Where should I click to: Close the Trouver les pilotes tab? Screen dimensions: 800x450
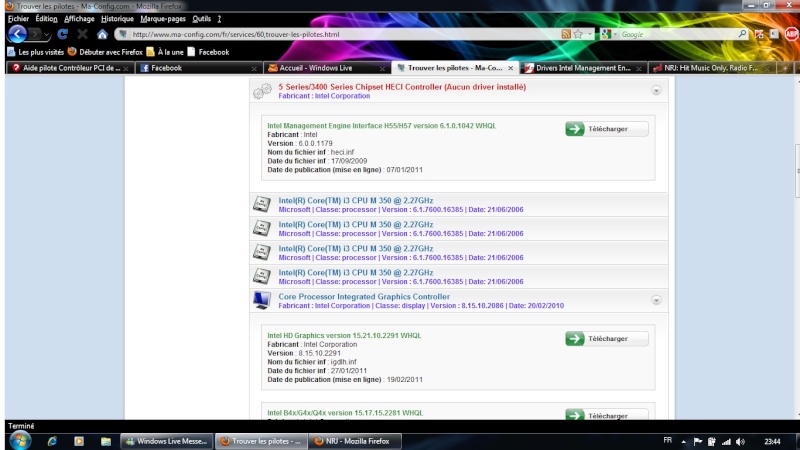(510, 68)
